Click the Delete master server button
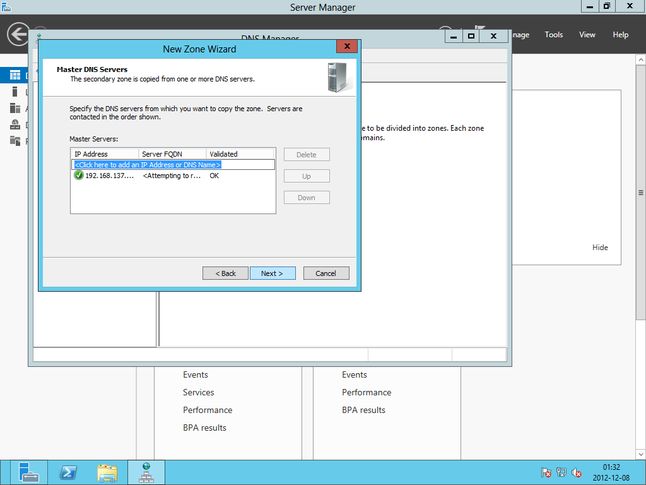 [x=307, y=155]
